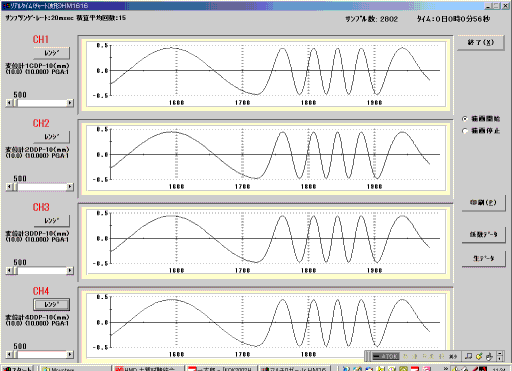The image size is (512, 371).
Task: Switch to the HMD taskbar window item
Action: (148, 368)
